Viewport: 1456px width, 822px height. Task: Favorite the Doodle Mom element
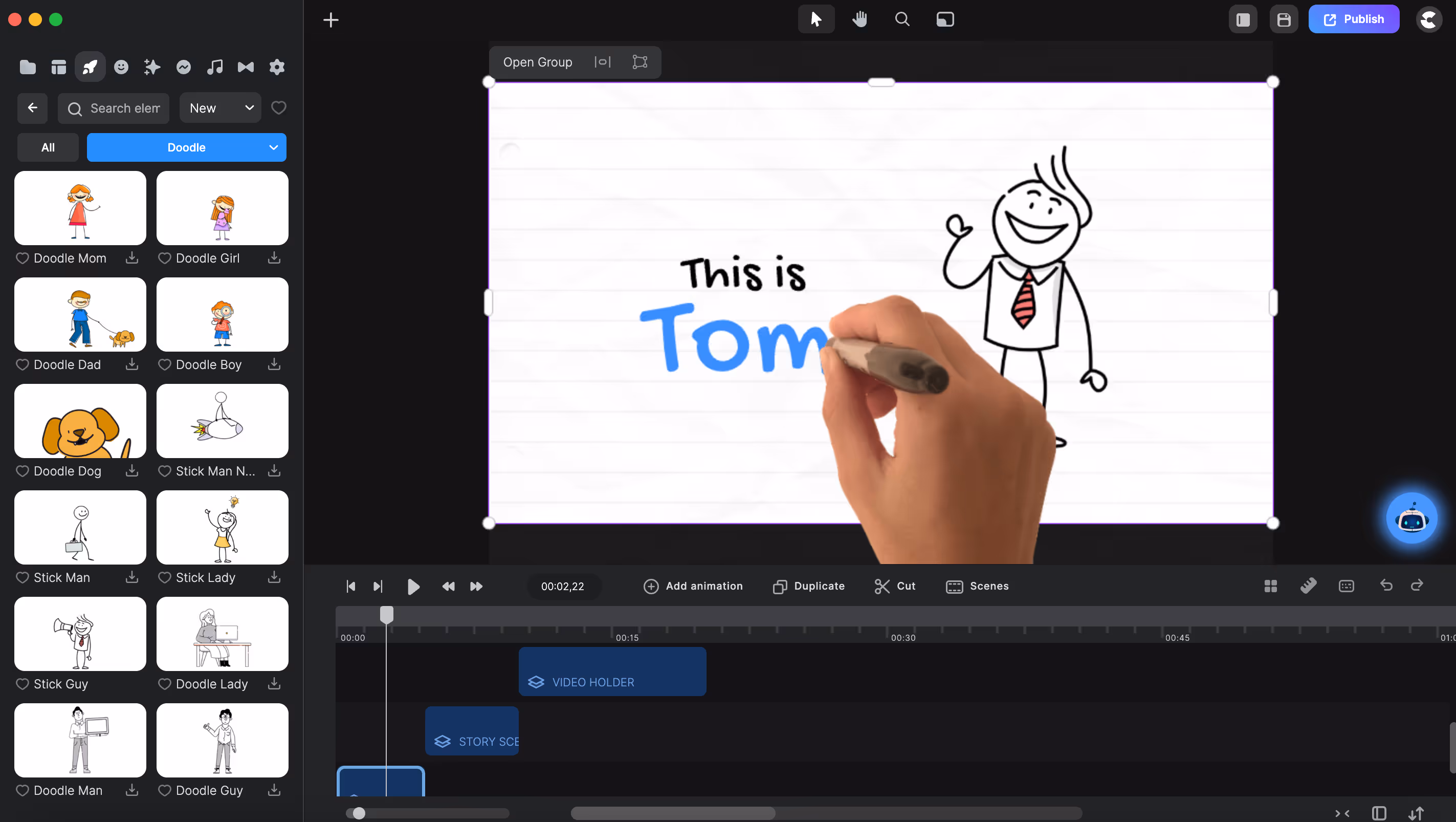(23, 258)
